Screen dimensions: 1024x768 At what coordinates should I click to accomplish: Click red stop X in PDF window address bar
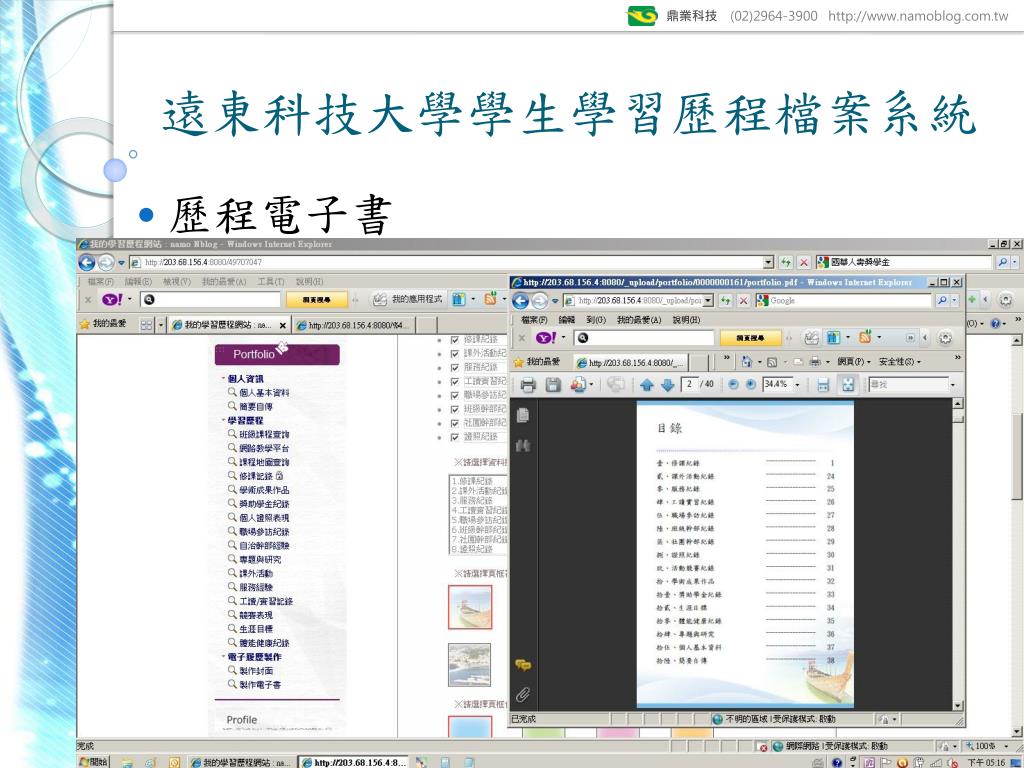[x=743, y=300]
